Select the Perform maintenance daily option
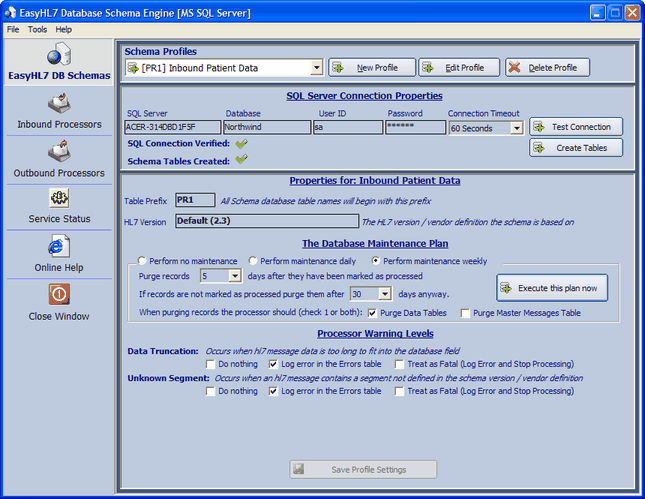The height and width of the screenshot is (499, 645). [x=254, y=261]
